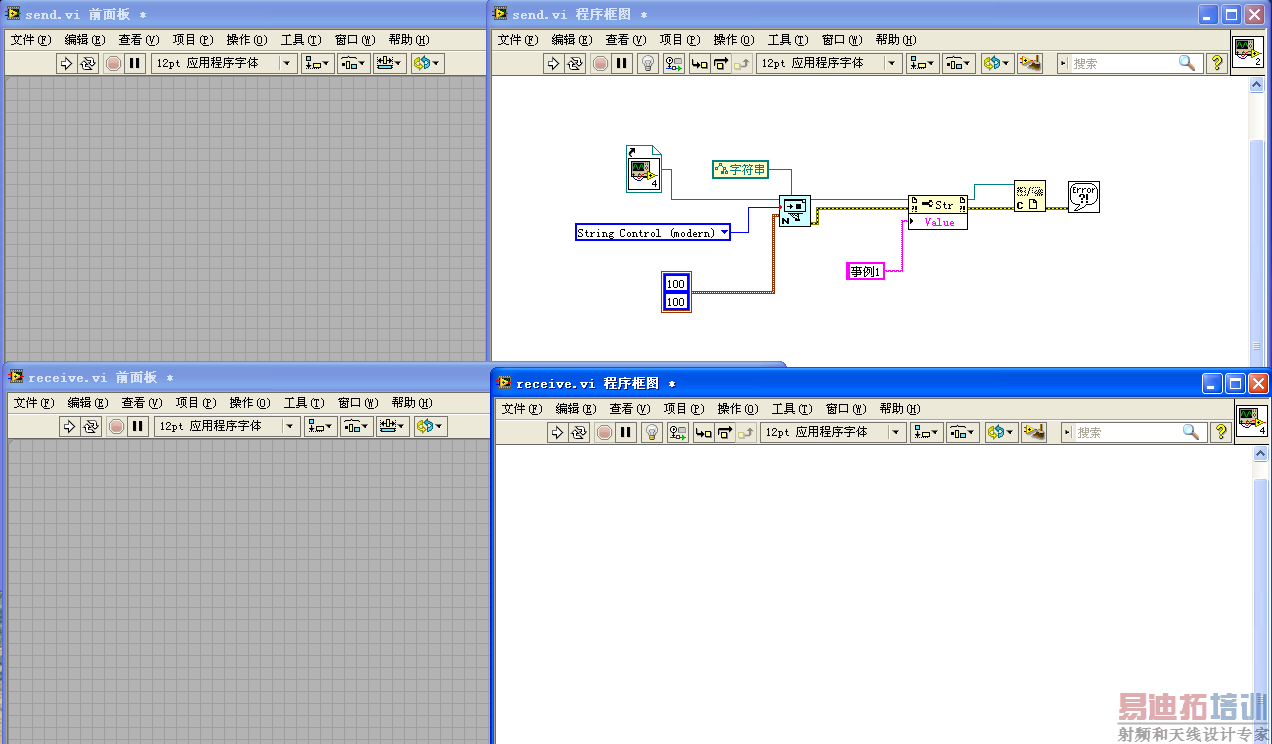
Task: Run receive.vi block diagram continuously
Action: (579, 432)
